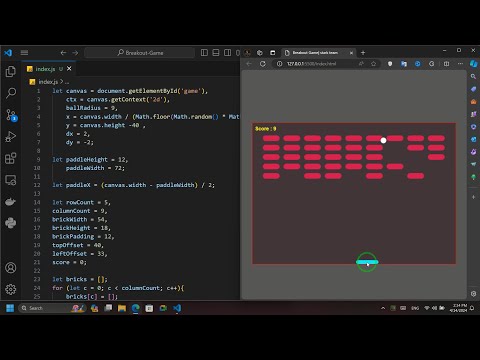The width and height of the screenshot is (480, 360).
Task: Open the VS Code hamburger menu
Action: (x=24, y=53)
